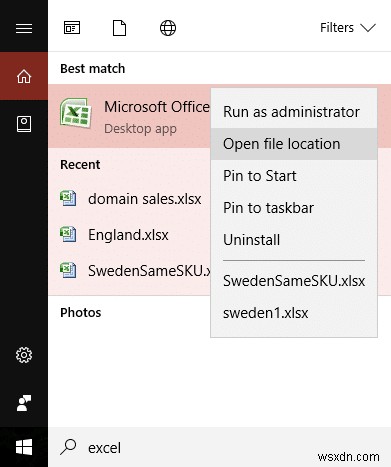The image size is (391, 467).
Task: Click the file icon beside SwedenSameSKU recent item
Action: tap(68, 270)
